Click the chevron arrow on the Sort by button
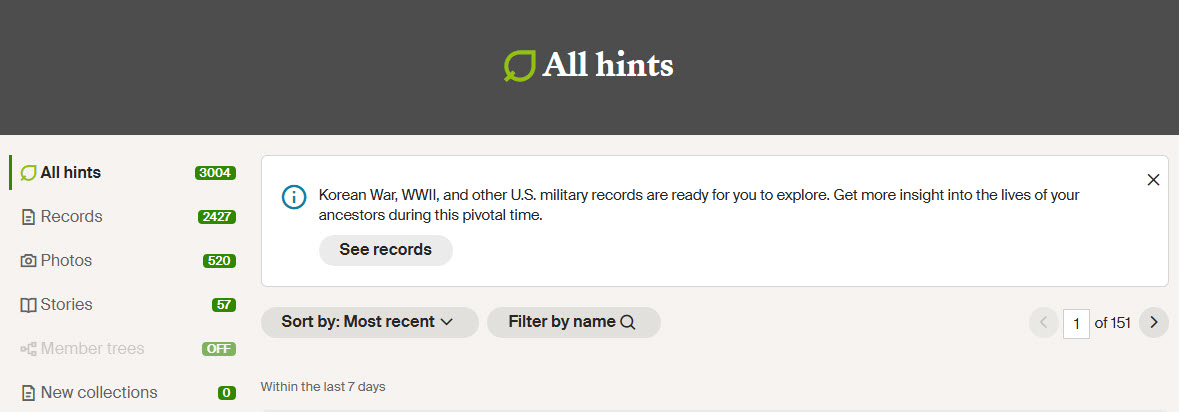The image size is (1179, 412). 447,322
